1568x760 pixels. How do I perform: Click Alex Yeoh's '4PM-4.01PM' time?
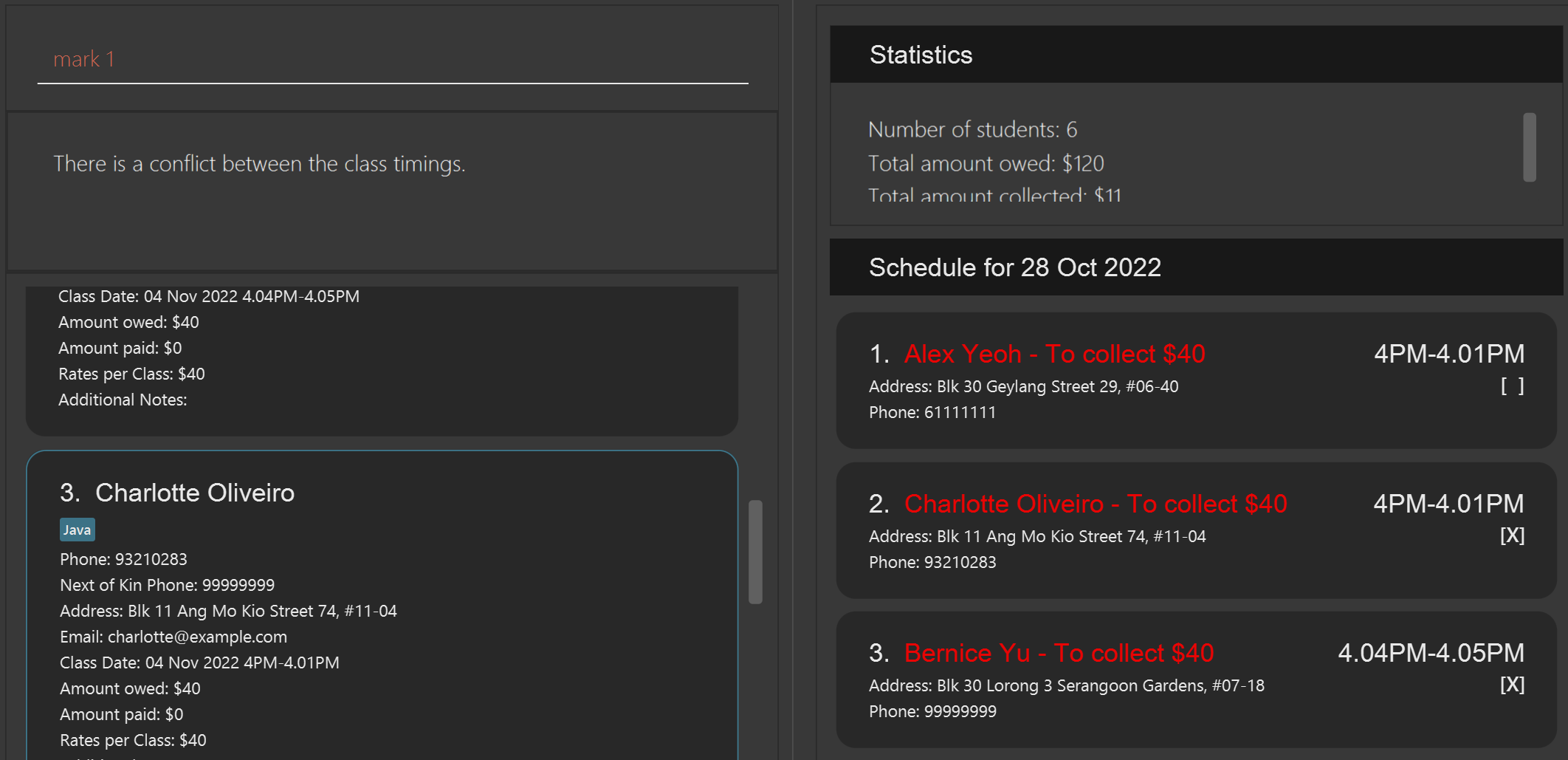tap(1449, 354)
